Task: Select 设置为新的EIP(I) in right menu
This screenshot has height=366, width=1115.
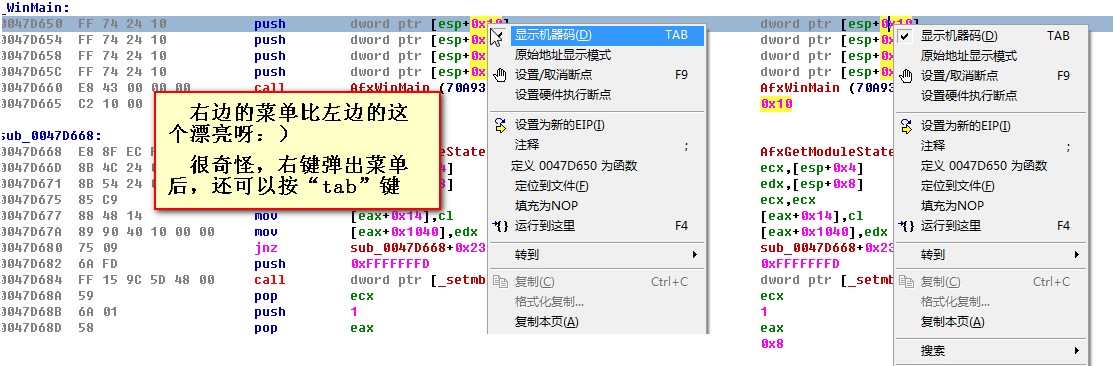Action: tap(966, 127)
